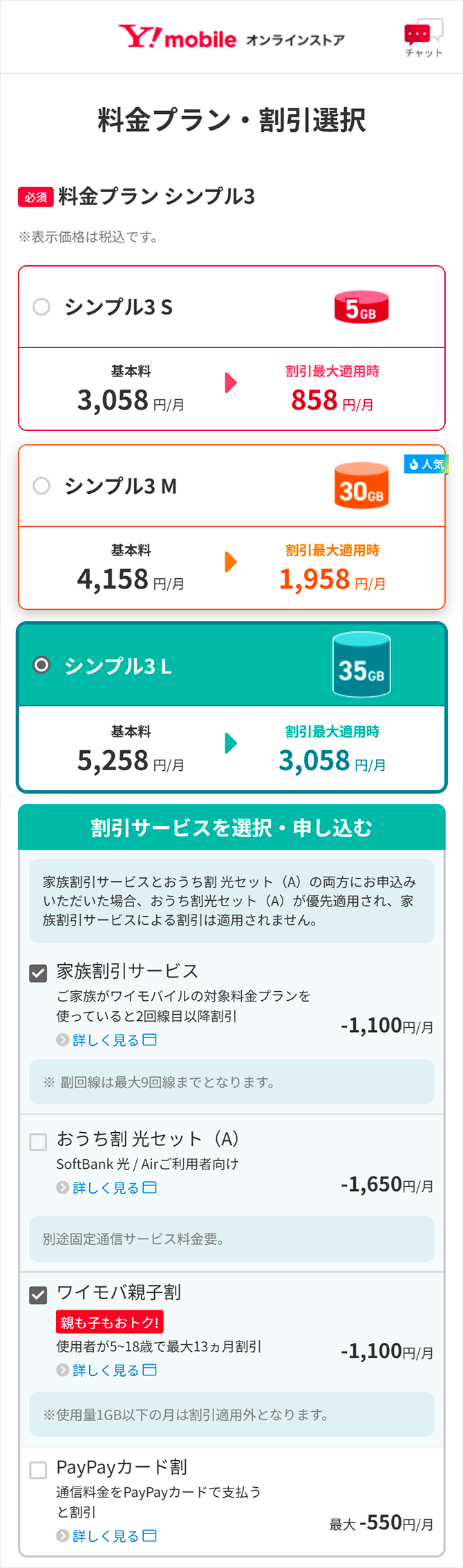
Task: Select the シンプル3 L plan radio button
Action: pyautogui.click(x=41, y=666)
